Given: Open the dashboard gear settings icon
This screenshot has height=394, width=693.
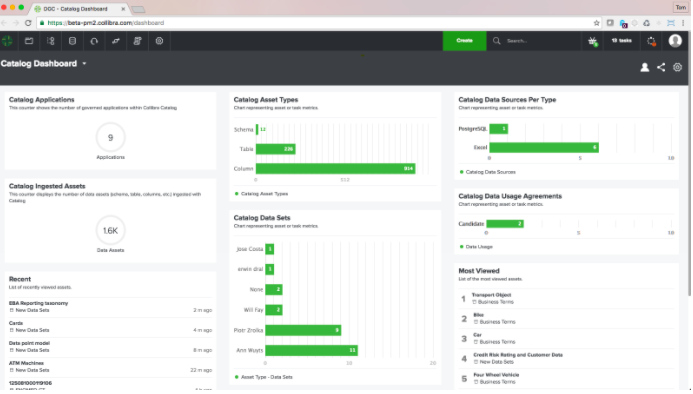Looking at the screenshot, I should coord(678,67).
